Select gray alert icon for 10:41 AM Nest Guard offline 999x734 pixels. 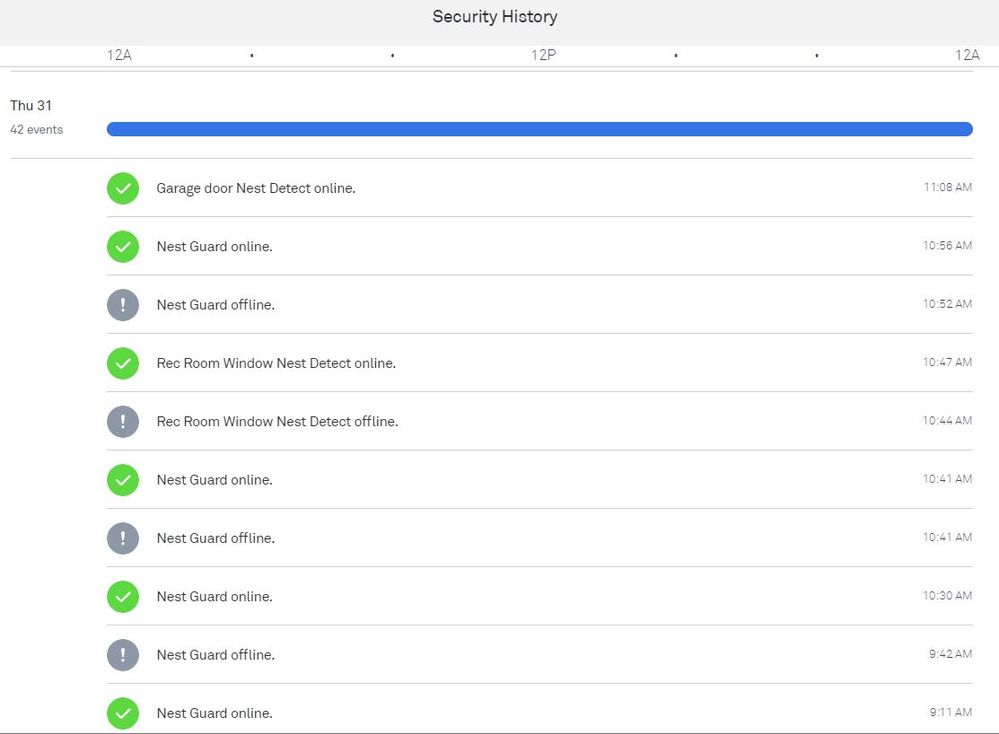tap(123, 538)
